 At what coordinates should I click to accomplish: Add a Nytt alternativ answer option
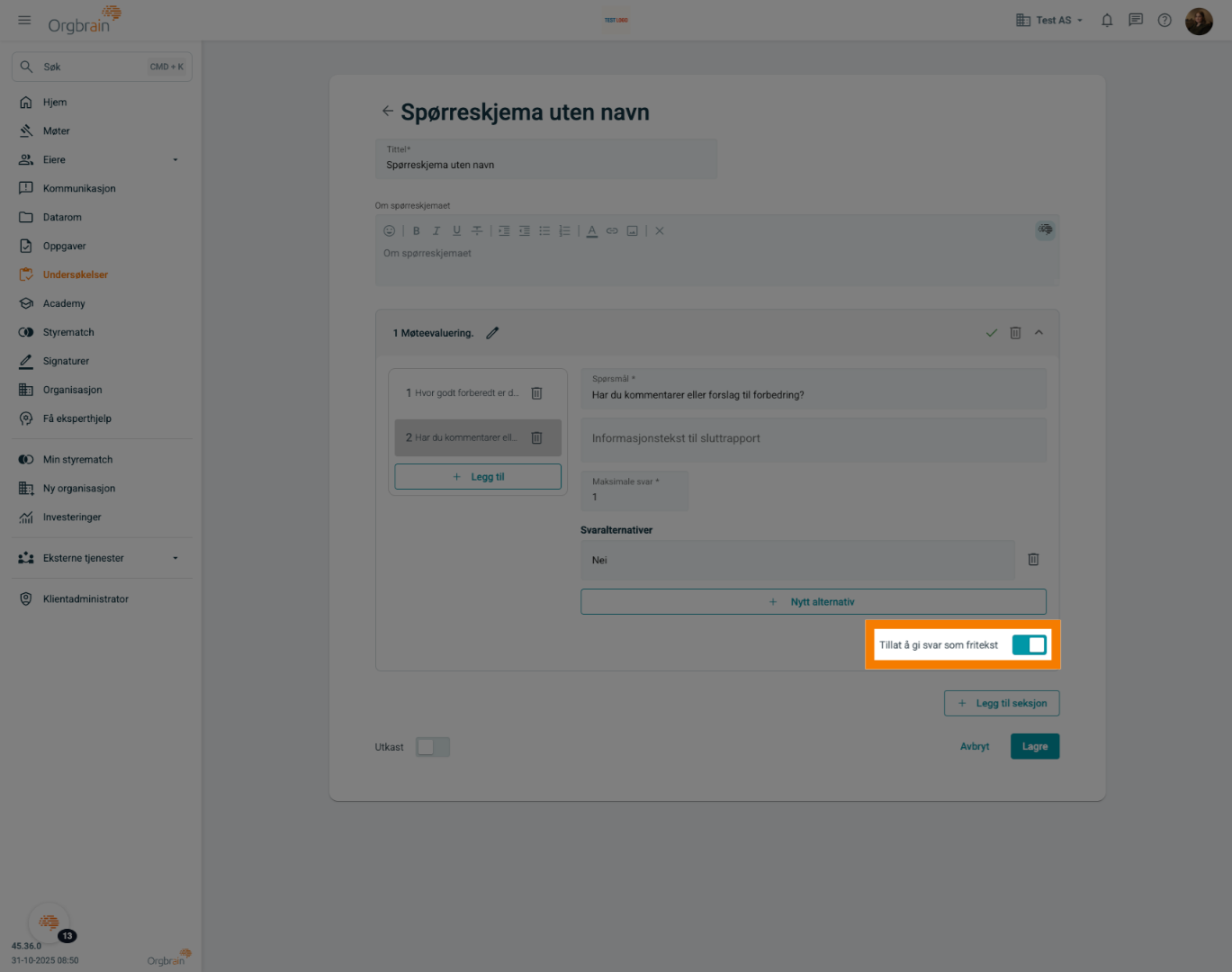(814, 602)
